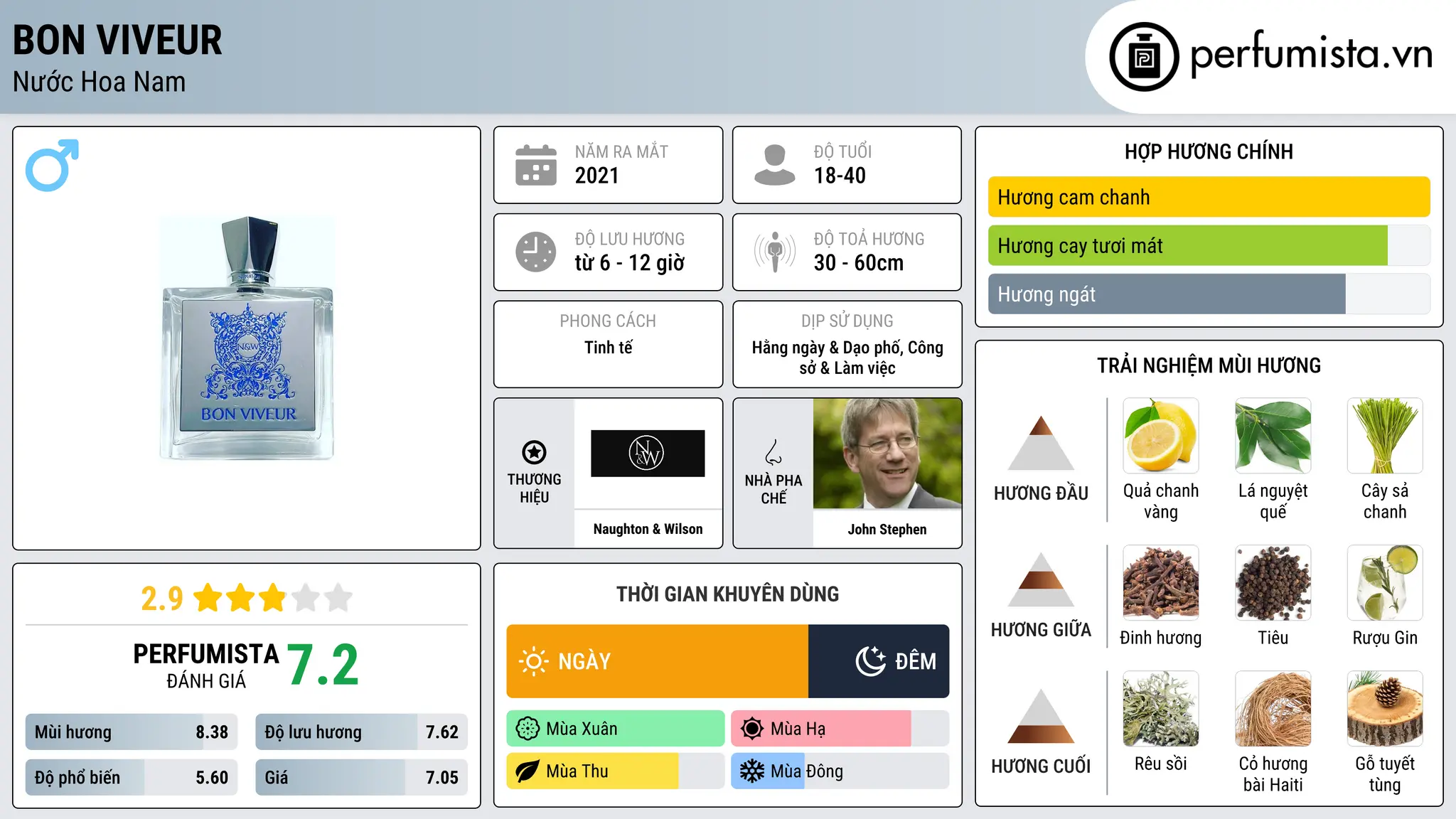Click the calendar icon beside Năm ra mắt
Screen dimensions: 1456x819
coord(536,165)
